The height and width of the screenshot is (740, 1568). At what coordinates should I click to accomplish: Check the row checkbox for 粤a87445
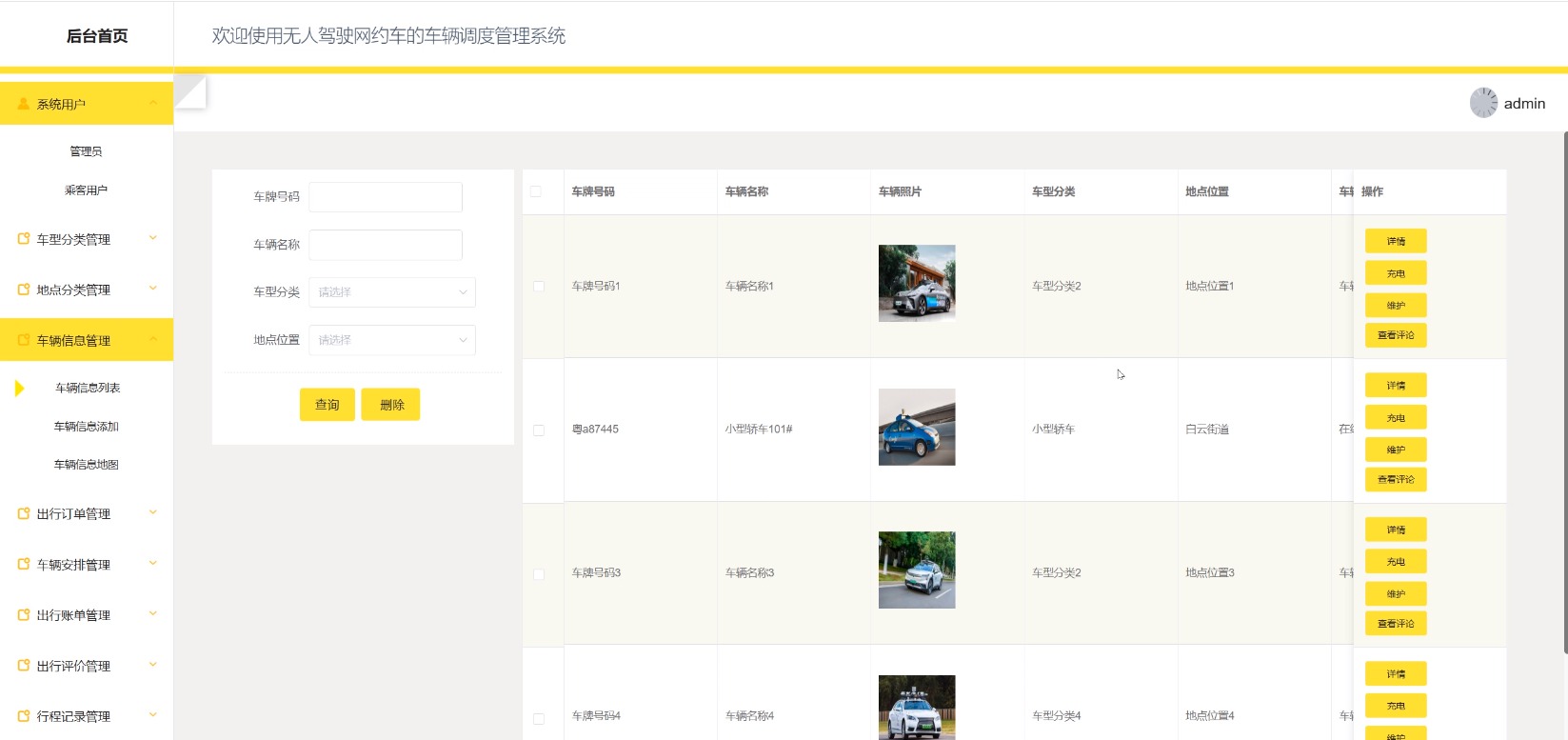click(539, 430)
